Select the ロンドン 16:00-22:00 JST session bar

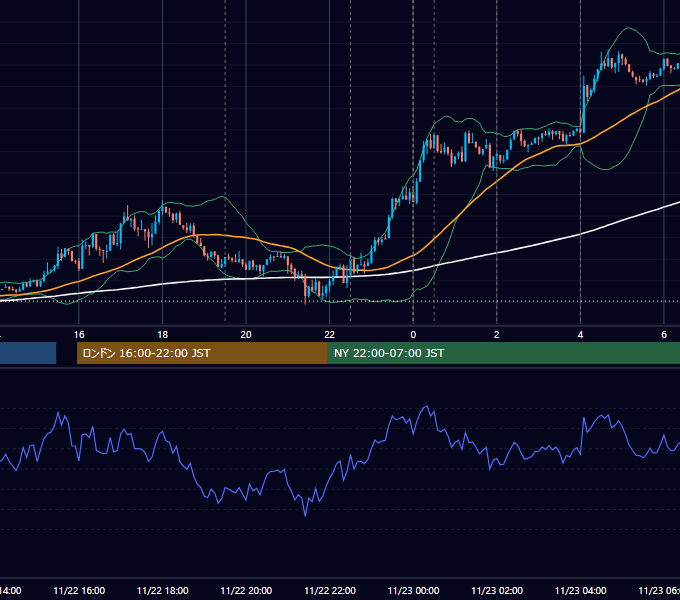pyautogui.click(x=202, y=353)
